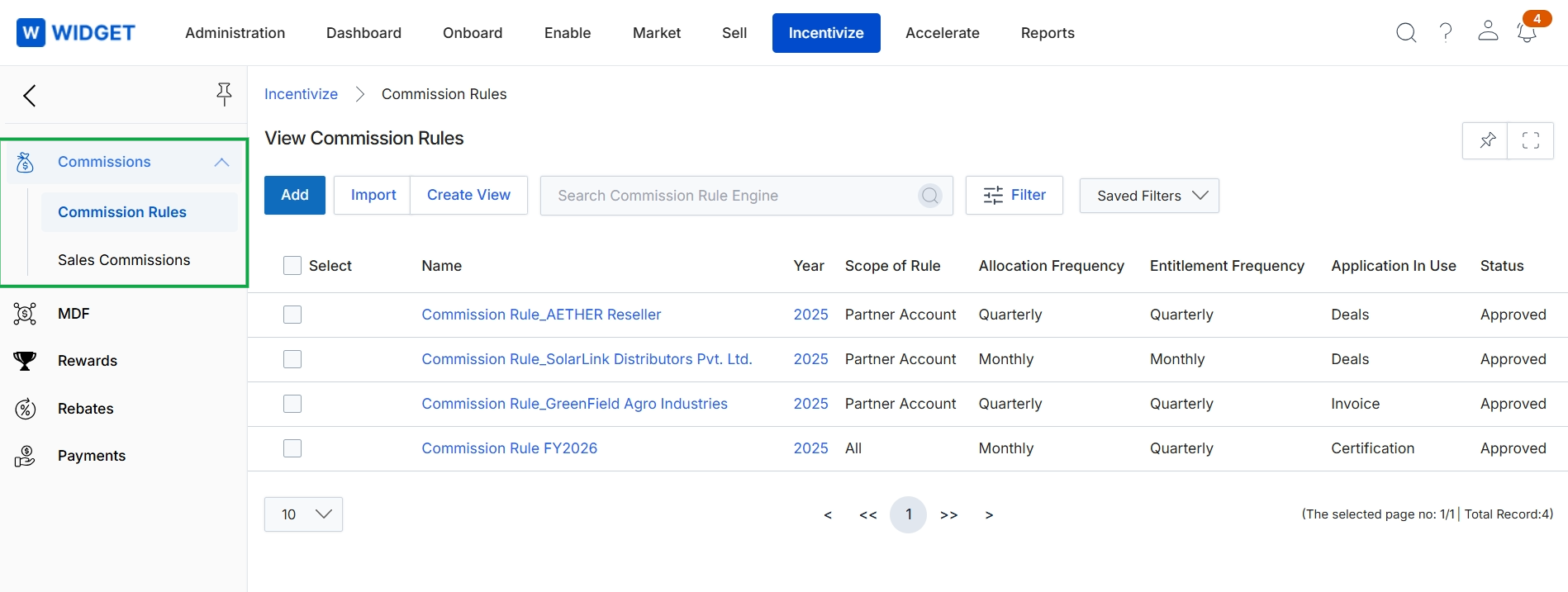Image resolution: width=1568 pixels, height=592 pixels.
Task: Jump to last page with >> button
Action: pyautogui.click(x=948, y=515)
